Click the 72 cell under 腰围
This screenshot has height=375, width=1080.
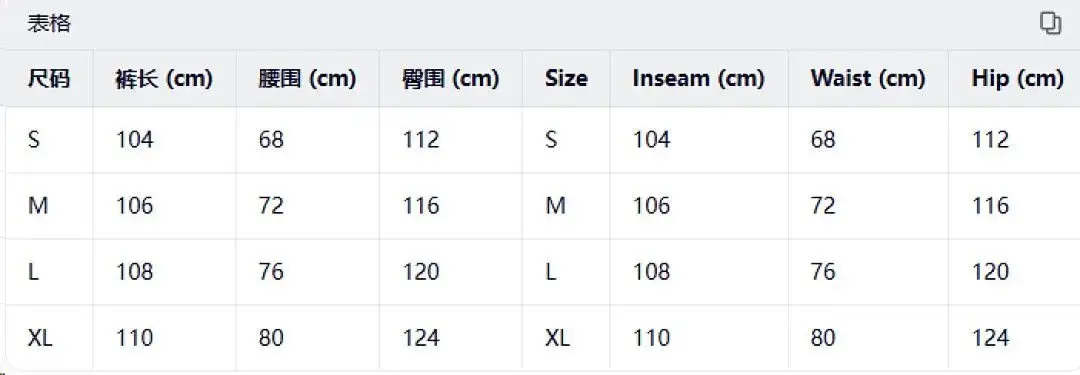pyautogui.click(x=271, y=205)
